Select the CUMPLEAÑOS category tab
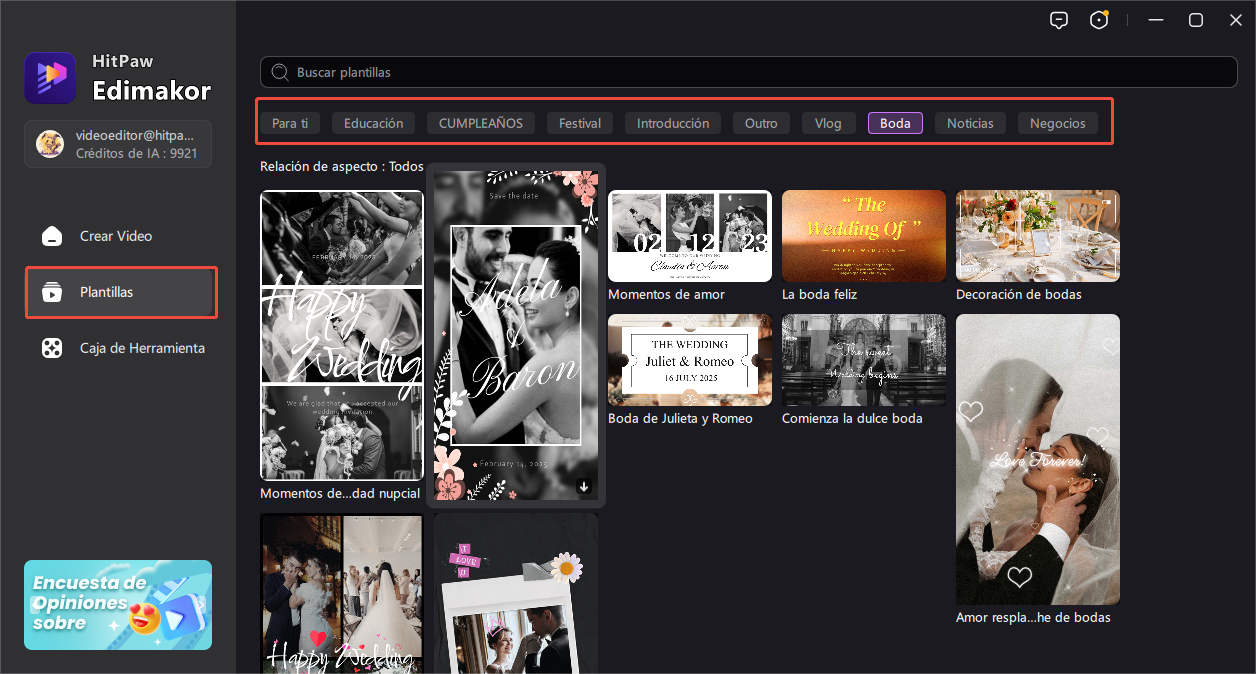This screenshot has width=1256, height=674. pyautogui.click(x=480, y=123)
